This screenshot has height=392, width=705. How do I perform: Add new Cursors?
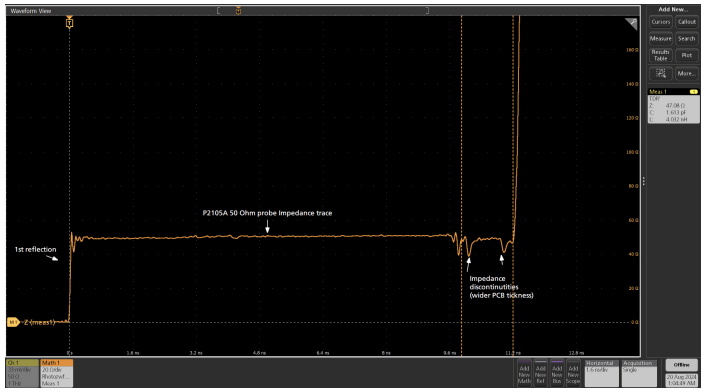pos(660,22)
